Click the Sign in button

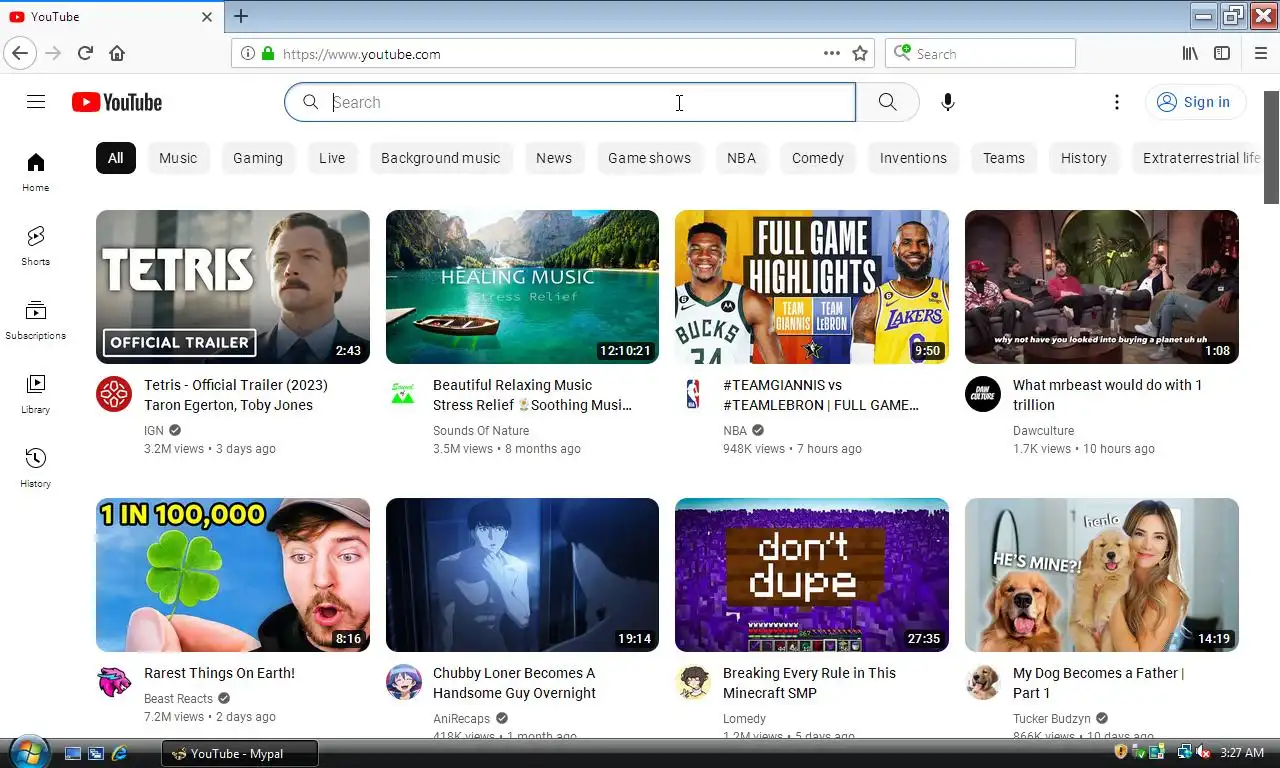pos(1195,102)
